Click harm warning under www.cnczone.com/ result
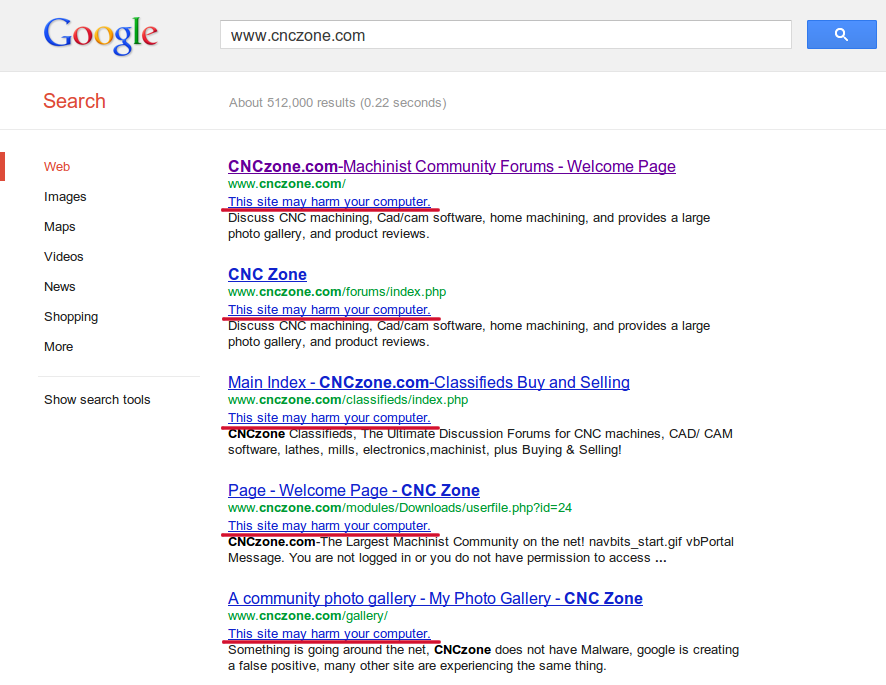Image resolution: width=886 pixels, height=685 pixels. coord(329,202)
